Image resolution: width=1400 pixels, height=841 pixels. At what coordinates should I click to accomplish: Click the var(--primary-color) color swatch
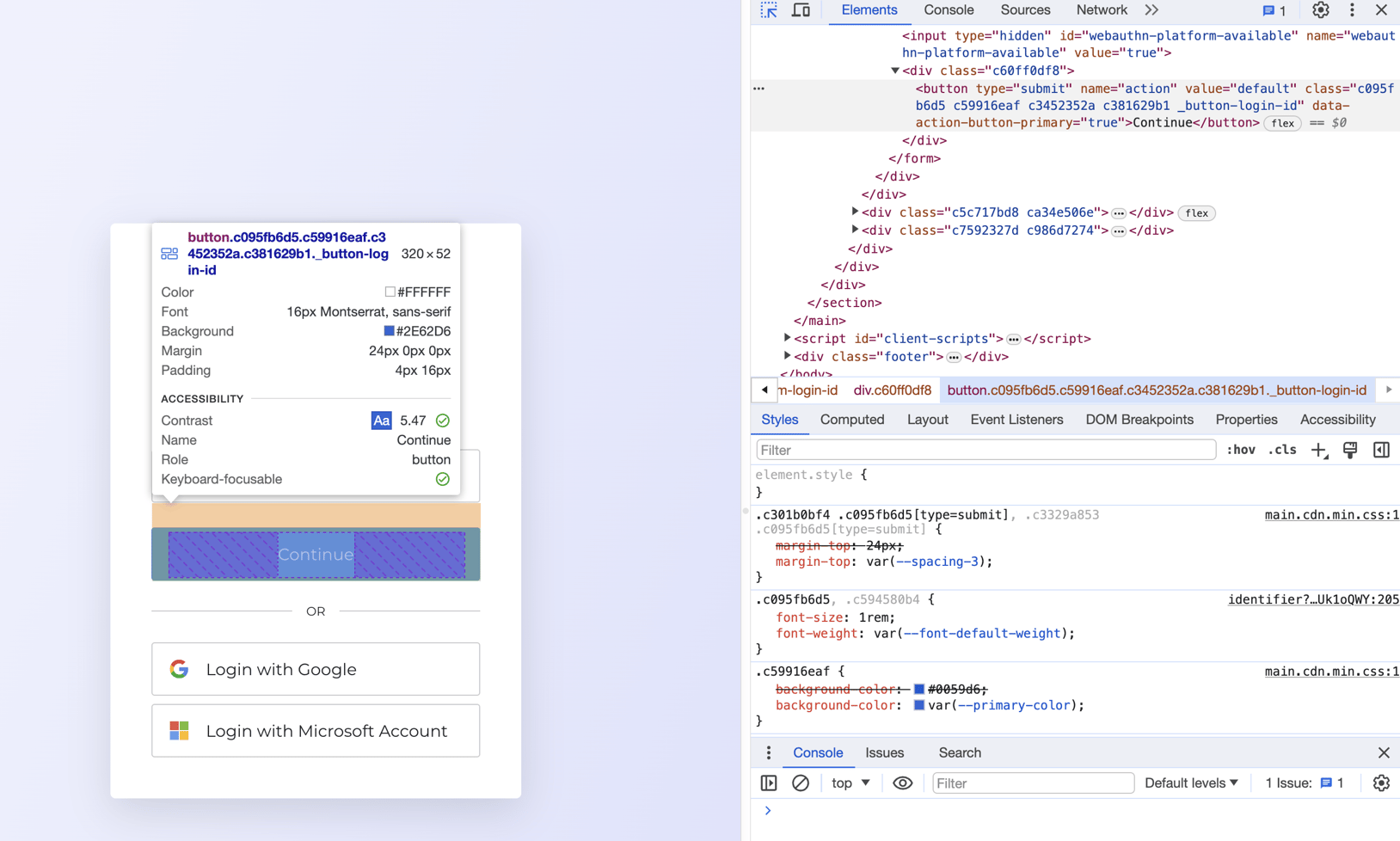click(x=919, y=705)
